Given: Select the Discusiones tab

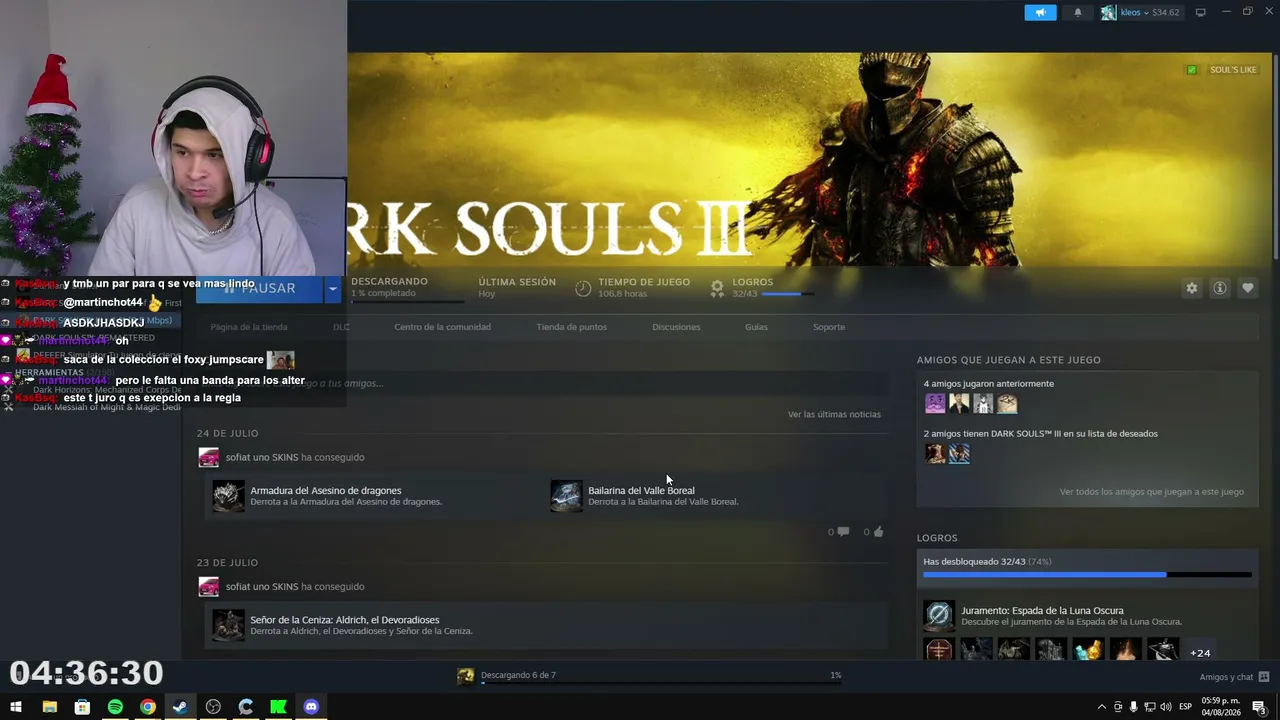Looking at the screenshot, I should (x=676, y=327).
